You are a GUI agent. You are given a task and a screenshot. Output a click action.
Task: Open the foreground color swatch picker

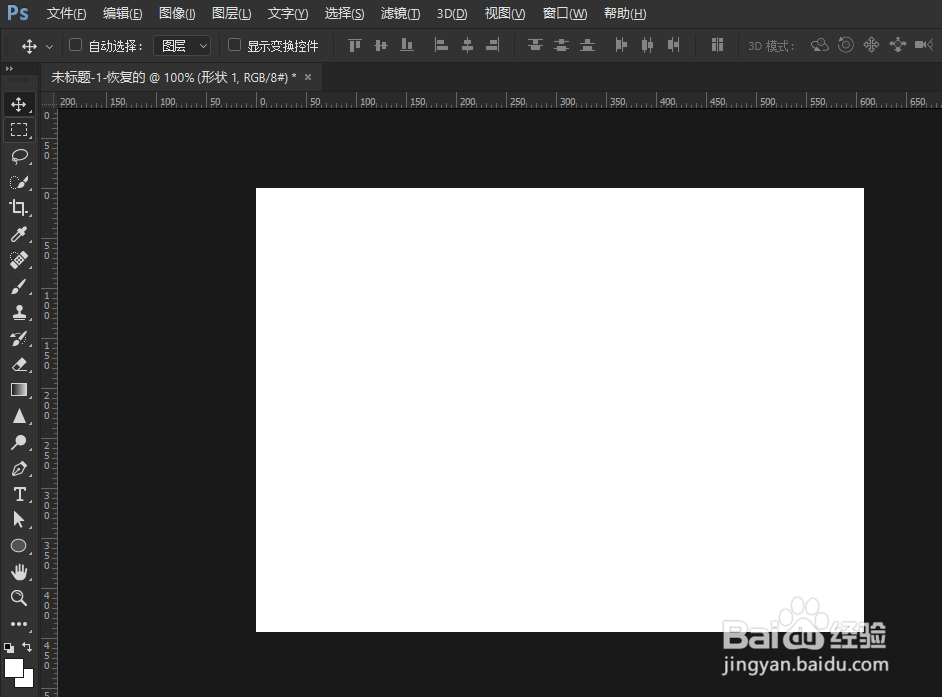point(13,667)
